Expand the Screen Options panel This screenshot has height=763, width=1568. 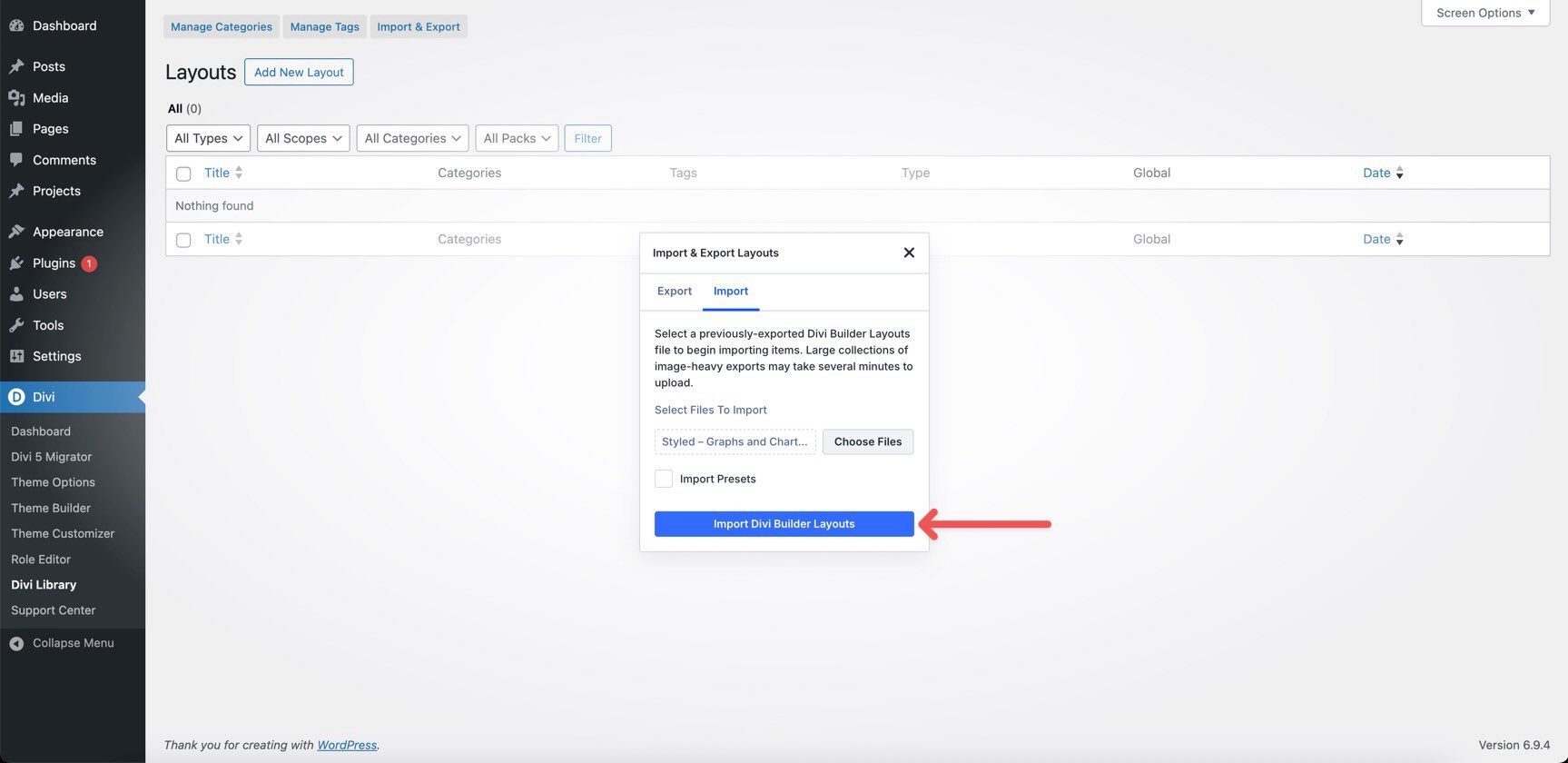tap(1485, 13)
